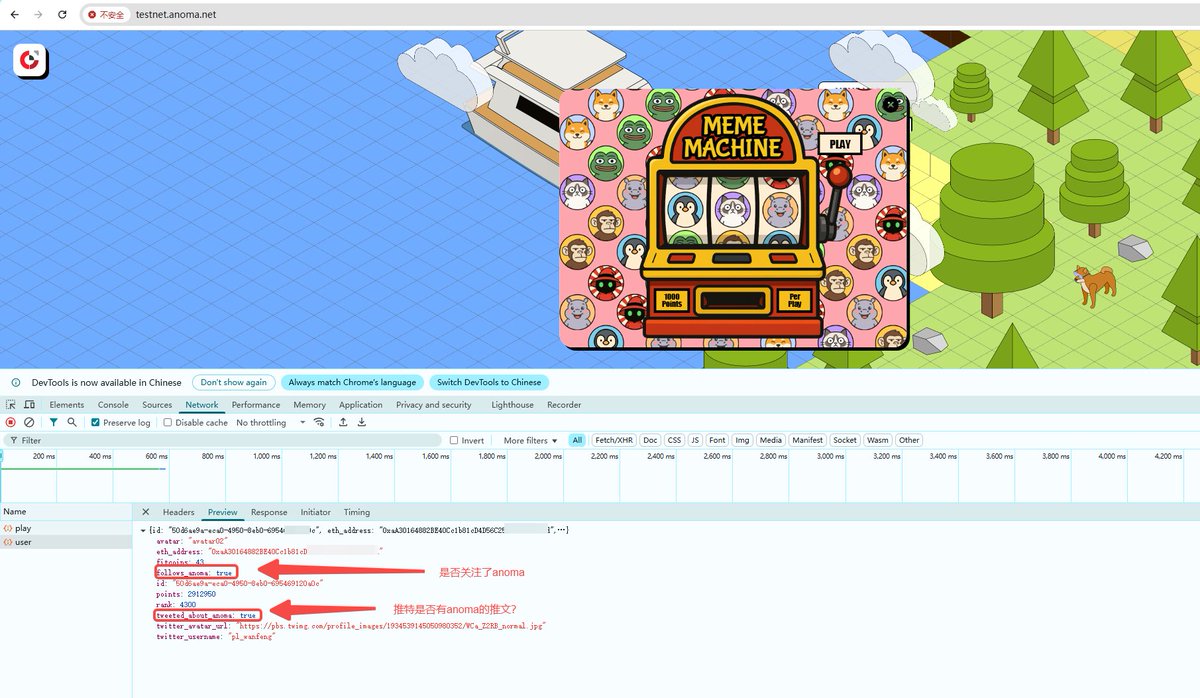
Task: Select the All request type filter
Action: pyautogui.click(x=577, y=440)
